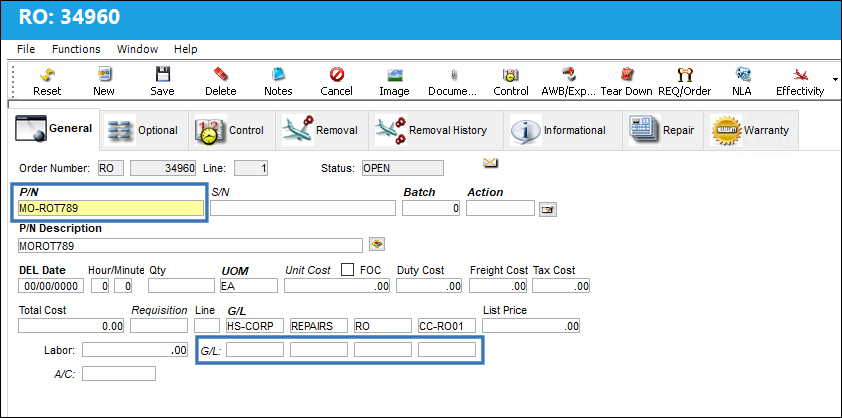Click the UOM field showing EA

pos(249,286)
